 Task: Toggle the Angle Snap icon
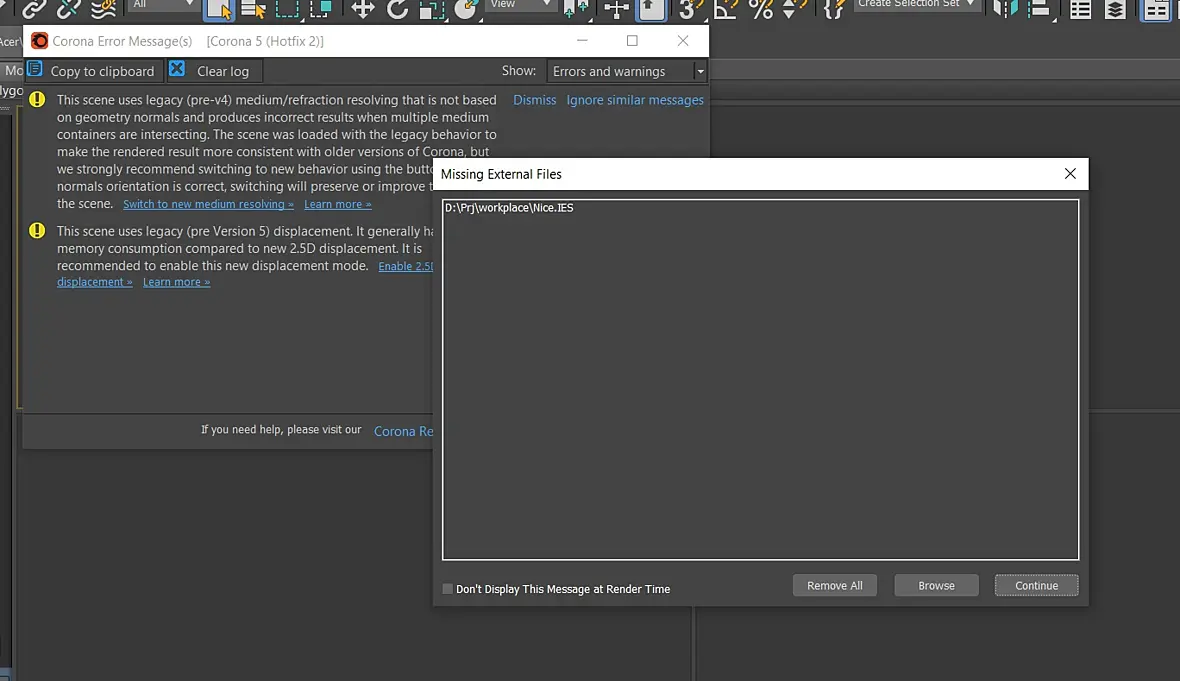point(725,9)
